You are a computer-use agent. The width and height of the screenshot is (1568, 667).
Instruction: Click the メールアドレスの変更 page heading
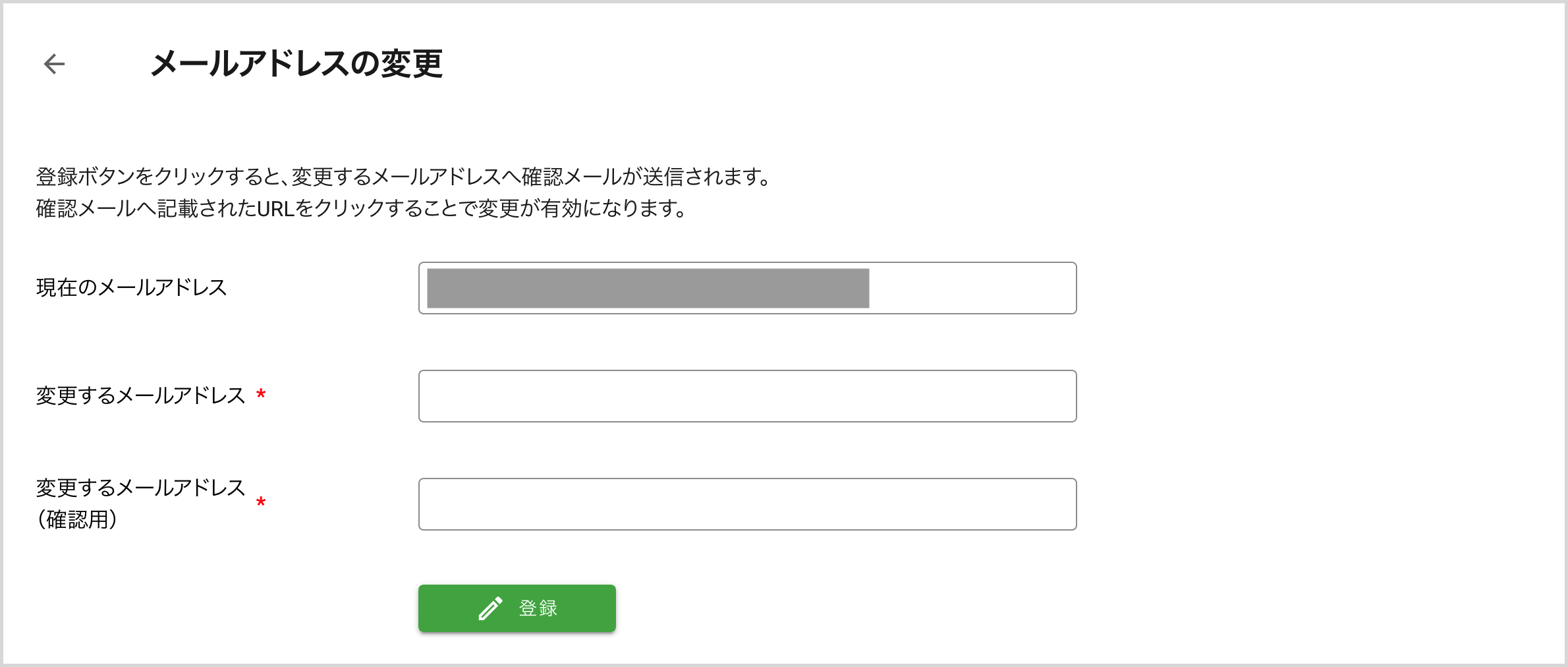pyautogui.click(x=296, y=64)
